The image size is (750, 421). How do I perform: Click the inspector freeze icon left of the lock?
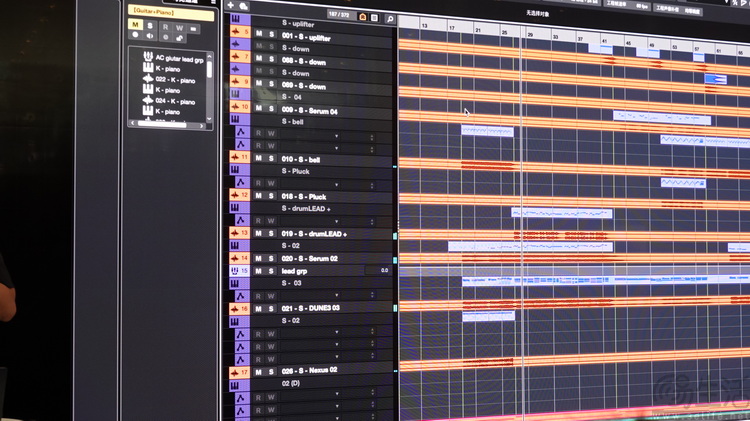(x=165, y=37)
